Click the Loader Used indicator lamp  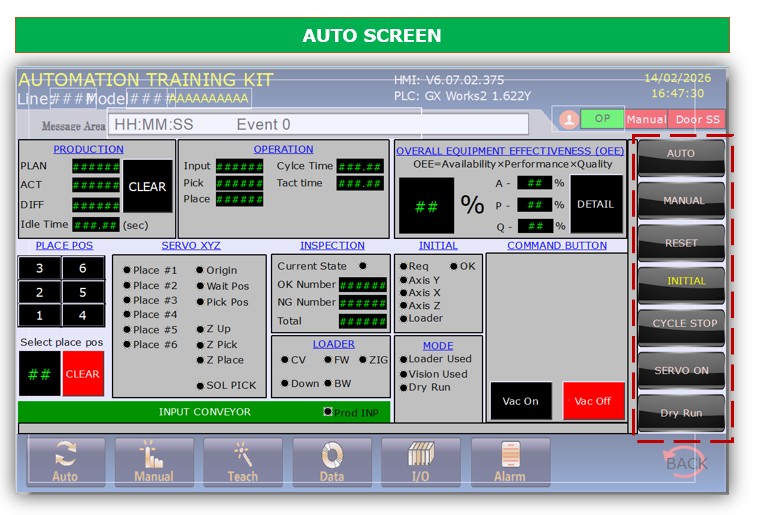coord(403,359)
